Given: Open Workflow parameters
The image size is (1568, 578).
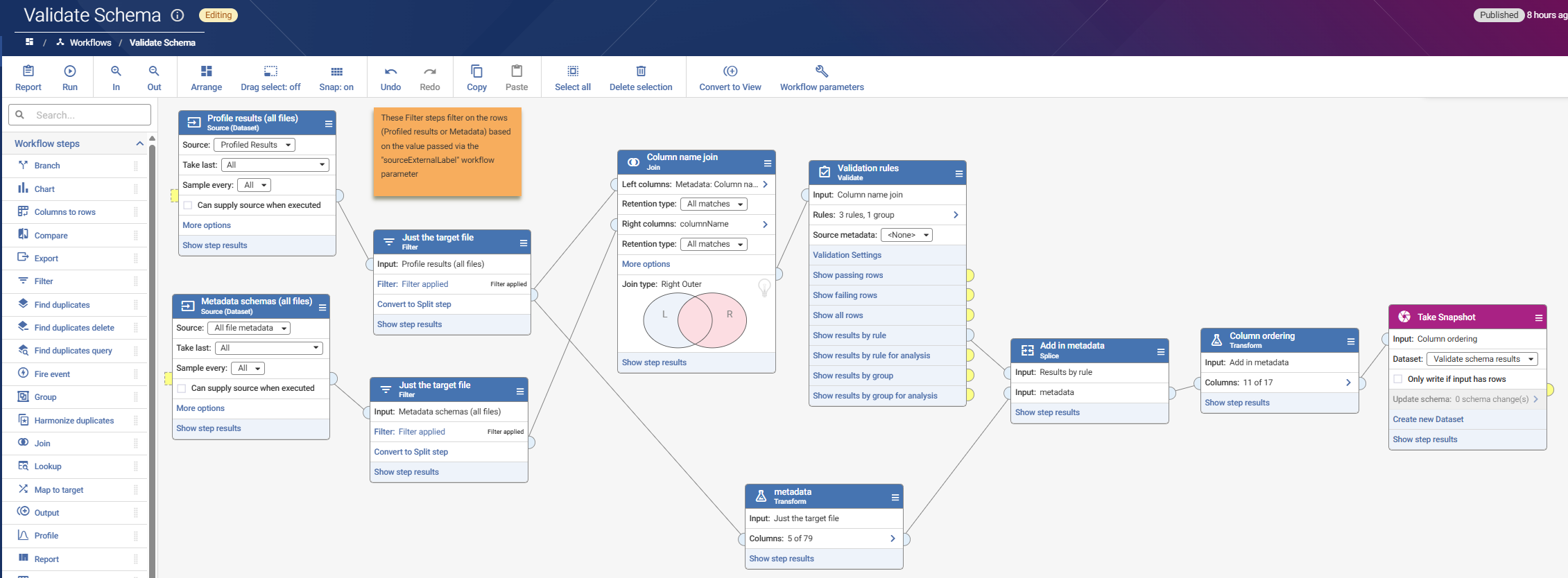Looking at the screenshot, I should coord(822,78).
